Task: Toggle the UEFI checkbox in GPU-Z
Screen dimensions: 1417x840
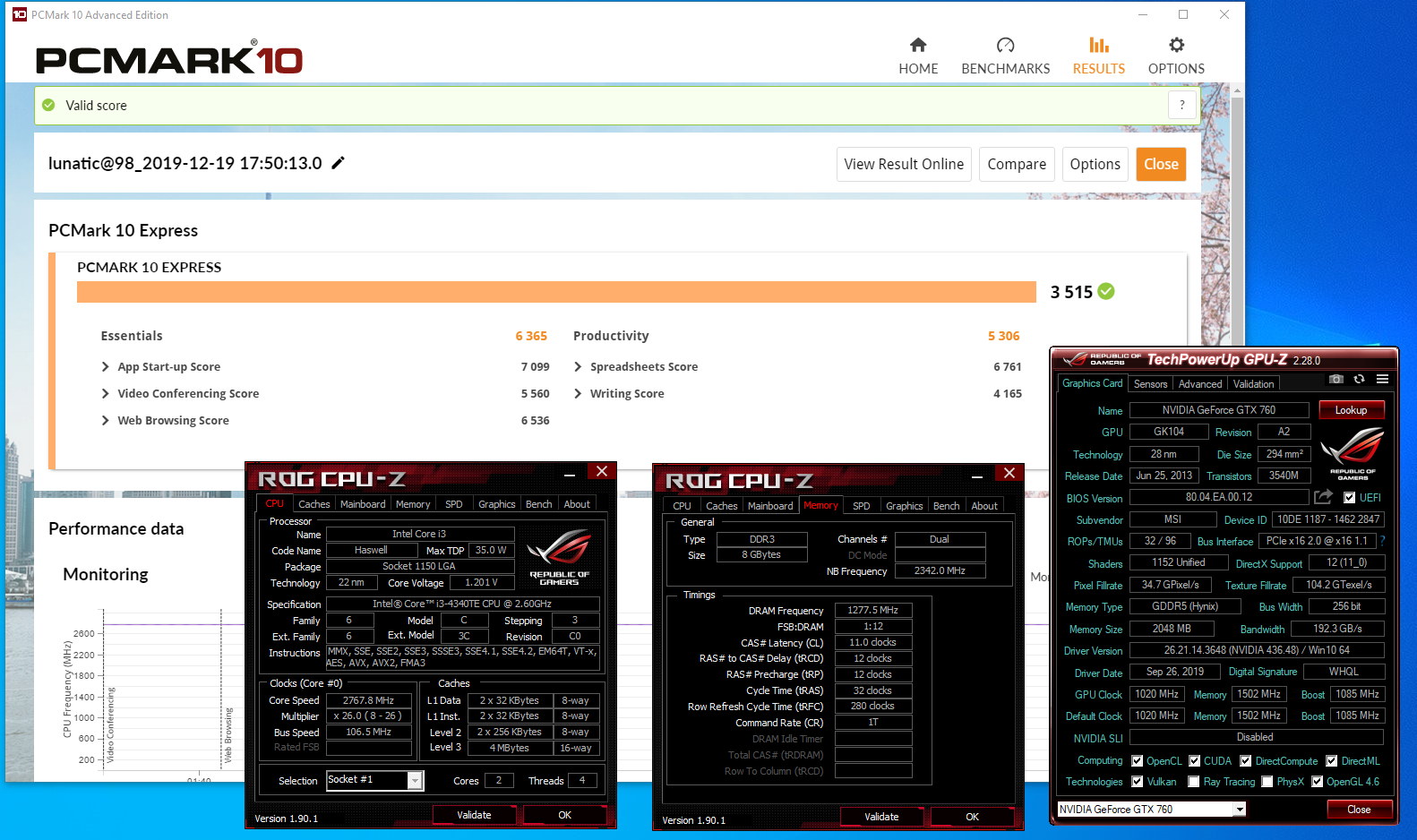Action: point(1349,498)
